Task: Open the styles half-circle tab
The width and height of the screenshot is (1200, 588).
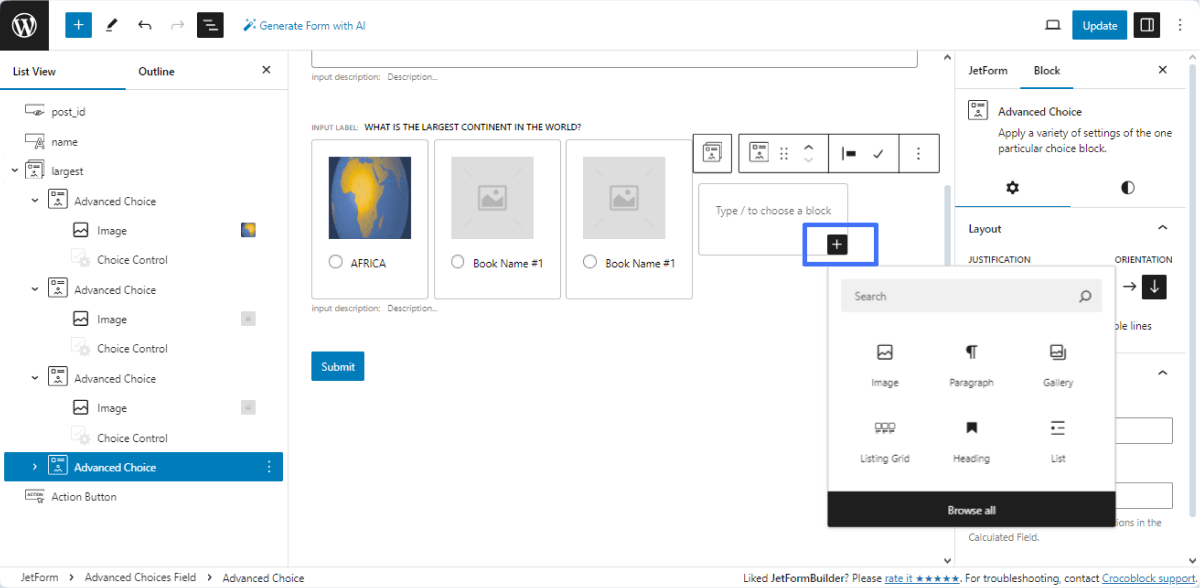Action: click(1128, 187)
